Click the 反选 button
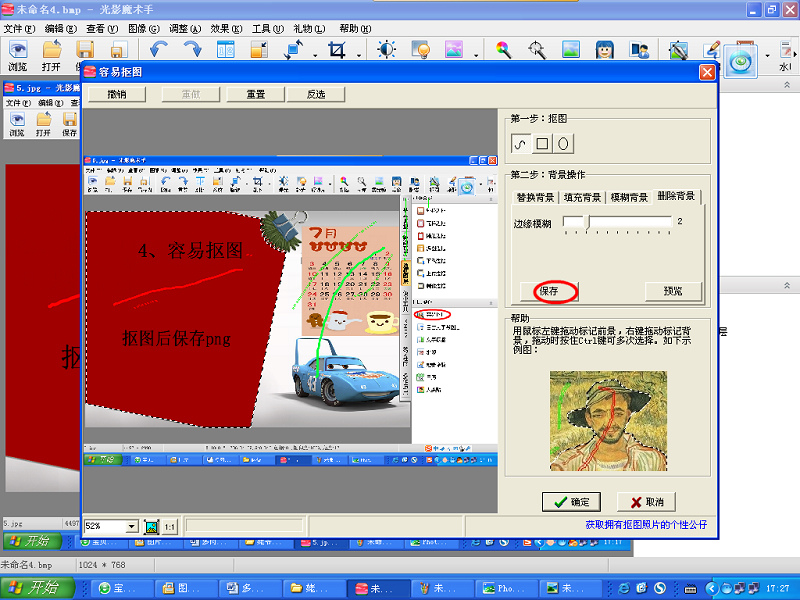The image size is (800, 600). pyautogui.click(x=316, y=94)
